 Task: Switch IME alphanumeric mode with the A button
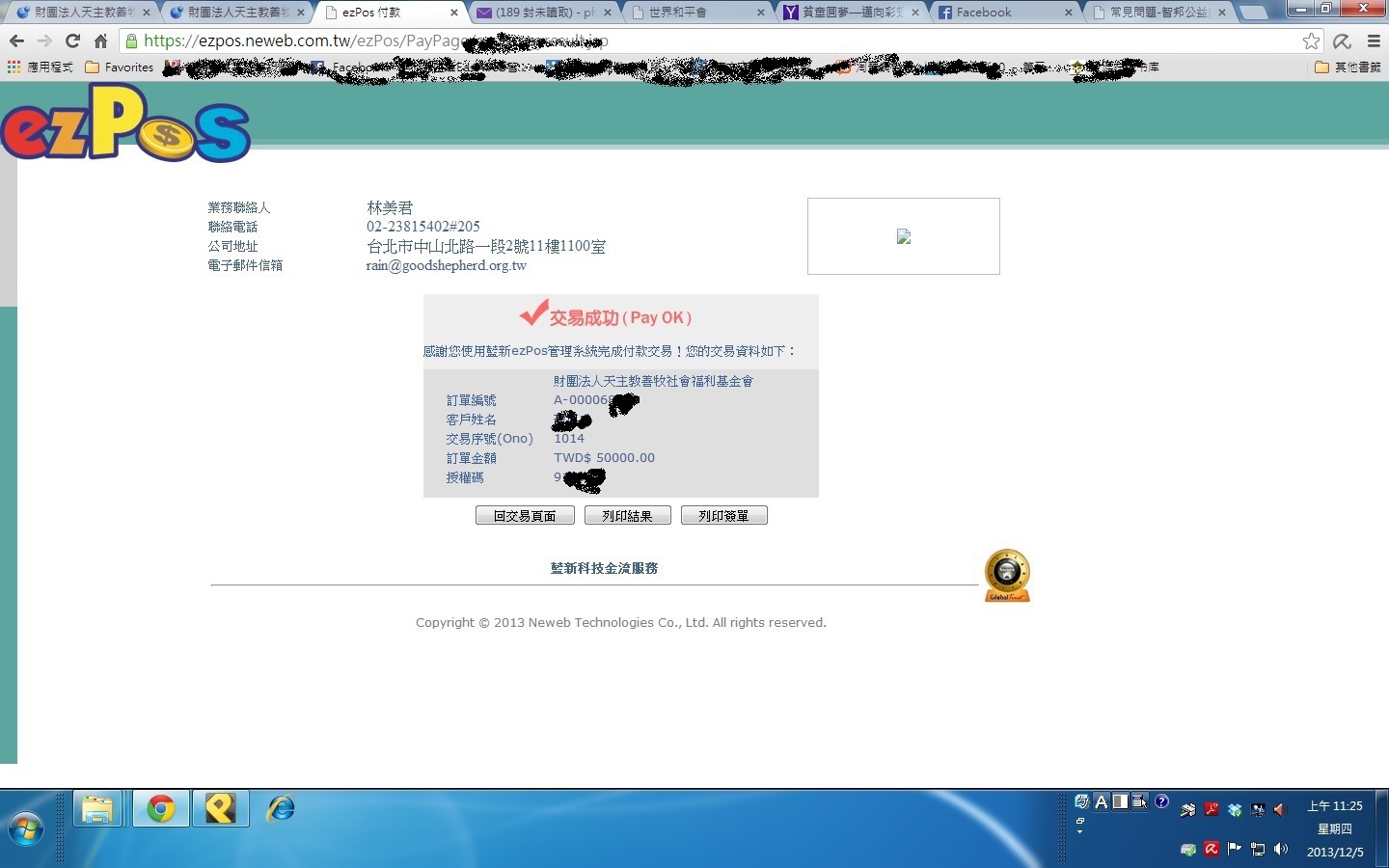pyautogui.click(x=1102, y=801)
